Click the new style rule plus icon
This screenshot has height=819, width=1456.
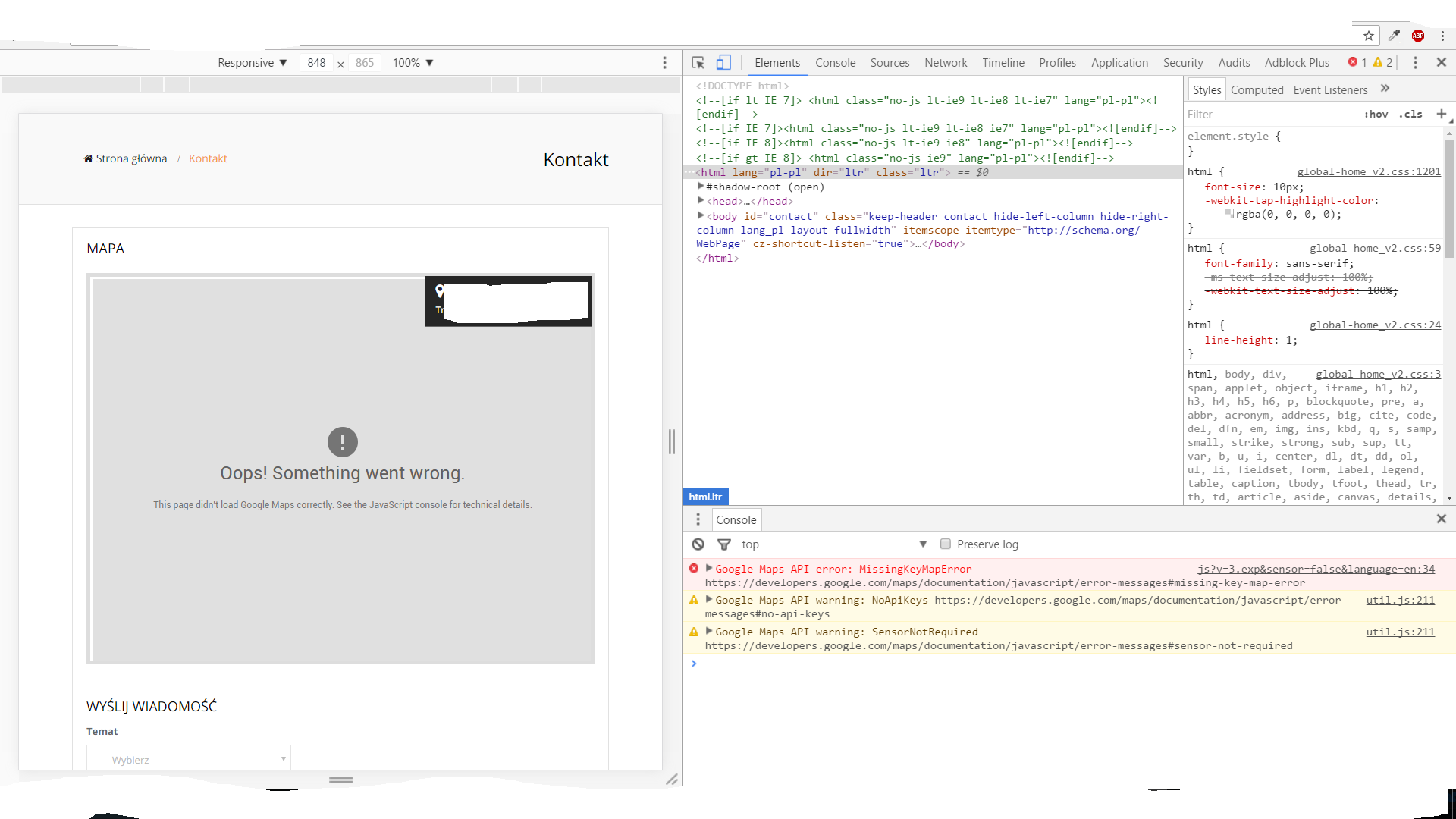coord(1441,114)
